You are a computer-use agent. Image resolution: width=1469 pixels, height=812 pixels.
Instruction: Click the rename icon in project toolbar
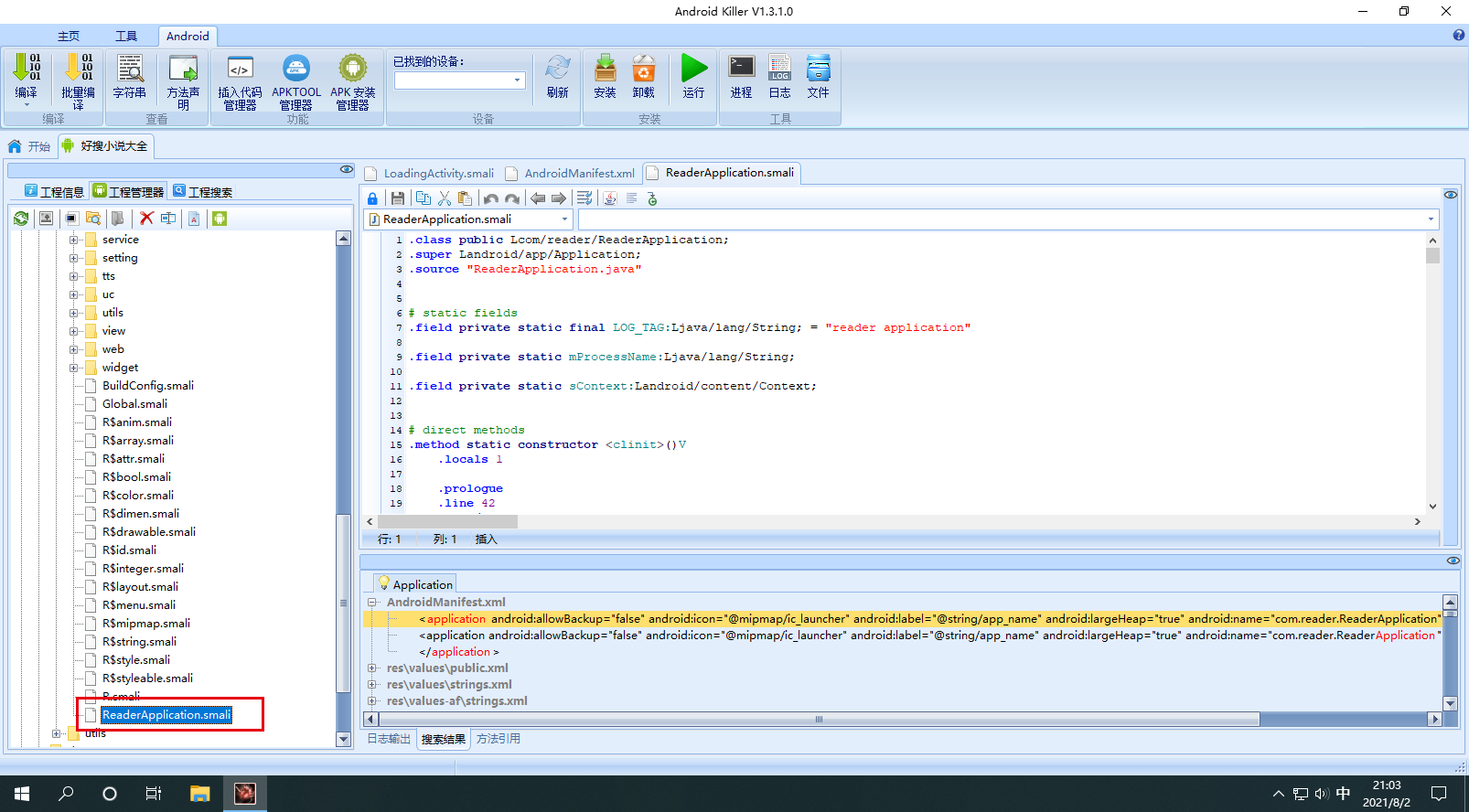point(168,219)
